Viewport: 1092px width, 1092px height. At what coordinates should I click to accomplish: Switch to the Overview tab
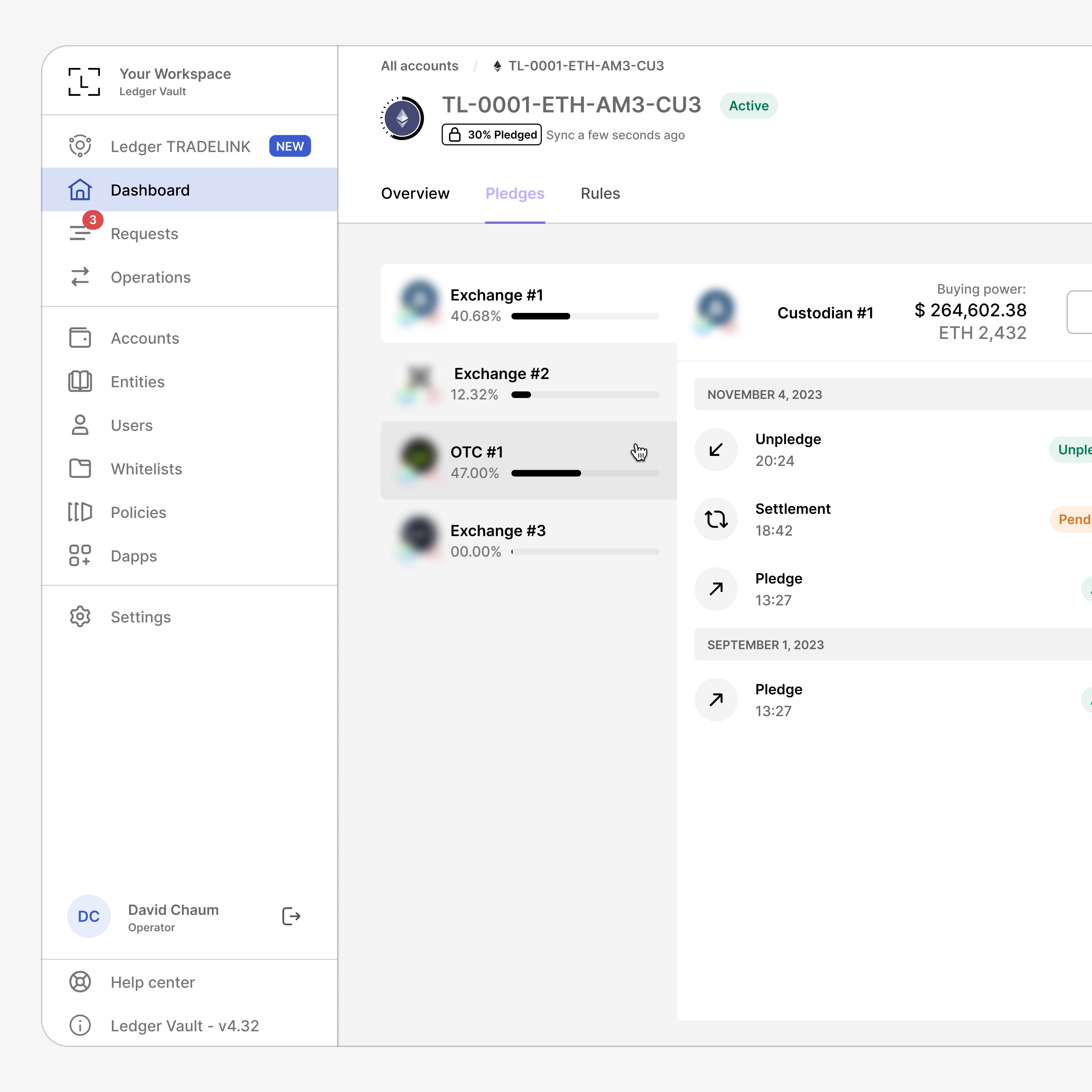tap(415, 193)
